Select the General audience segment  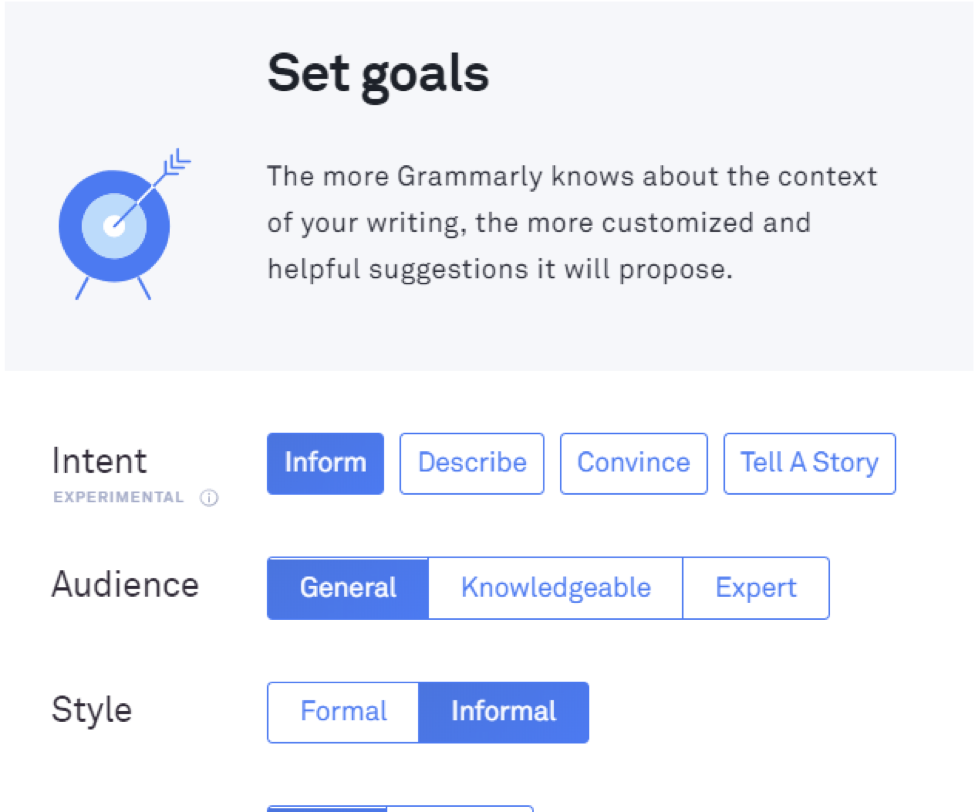point(348,588)
